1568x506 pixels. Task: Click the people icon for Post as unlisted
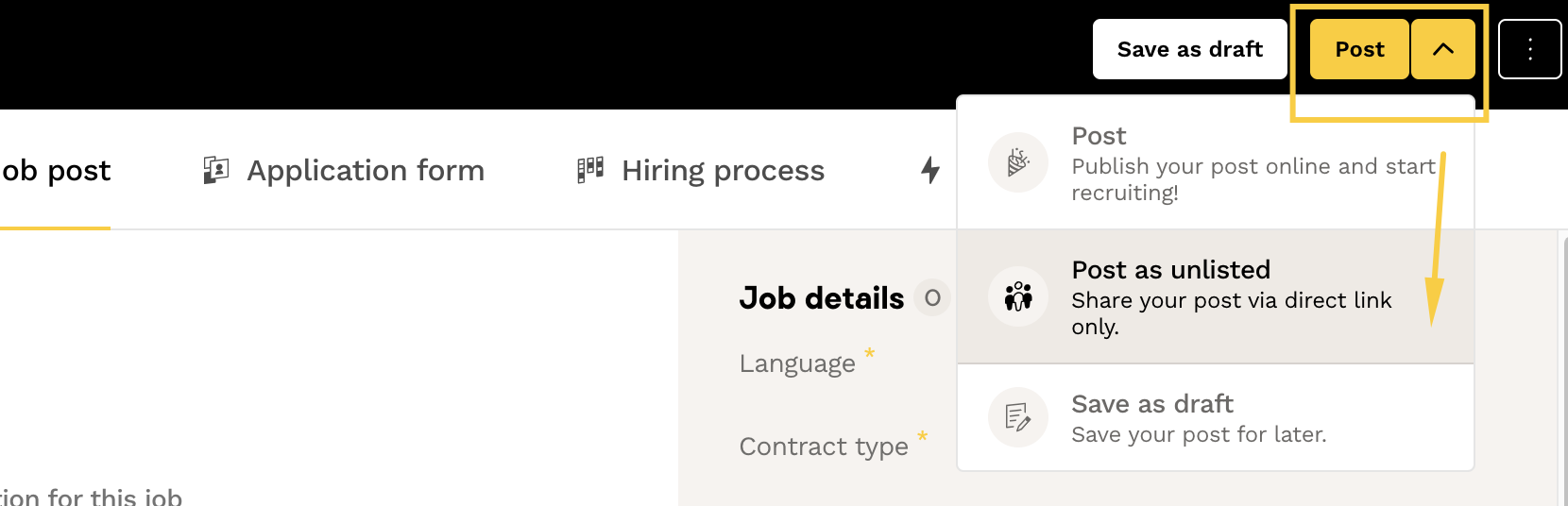tap(1017, 296)
